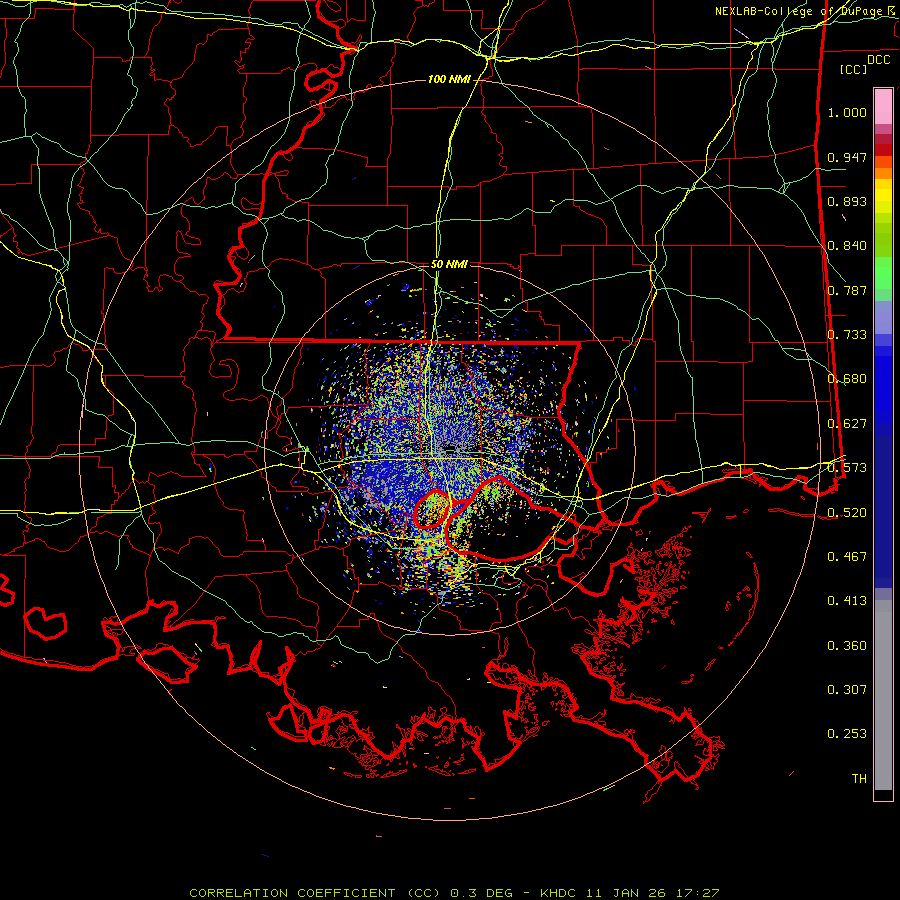Click the 0.893 scale value
Screen dimensions: 900x900
(x=847, y=201)
